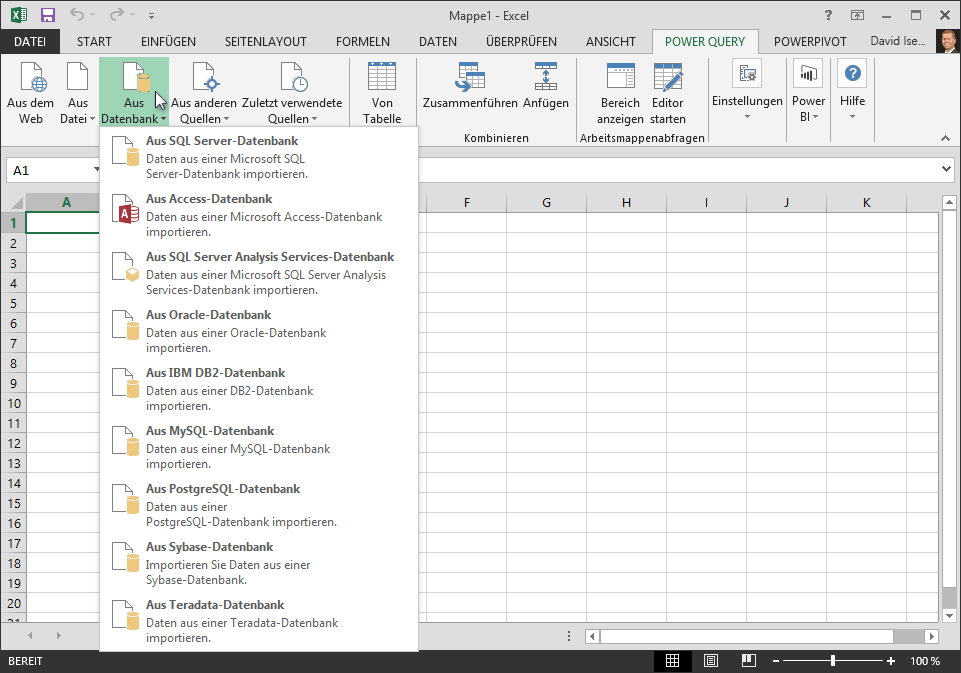Click the vertical scrollbar down arrow
The image size is (961, 673).
click(949, 615)
